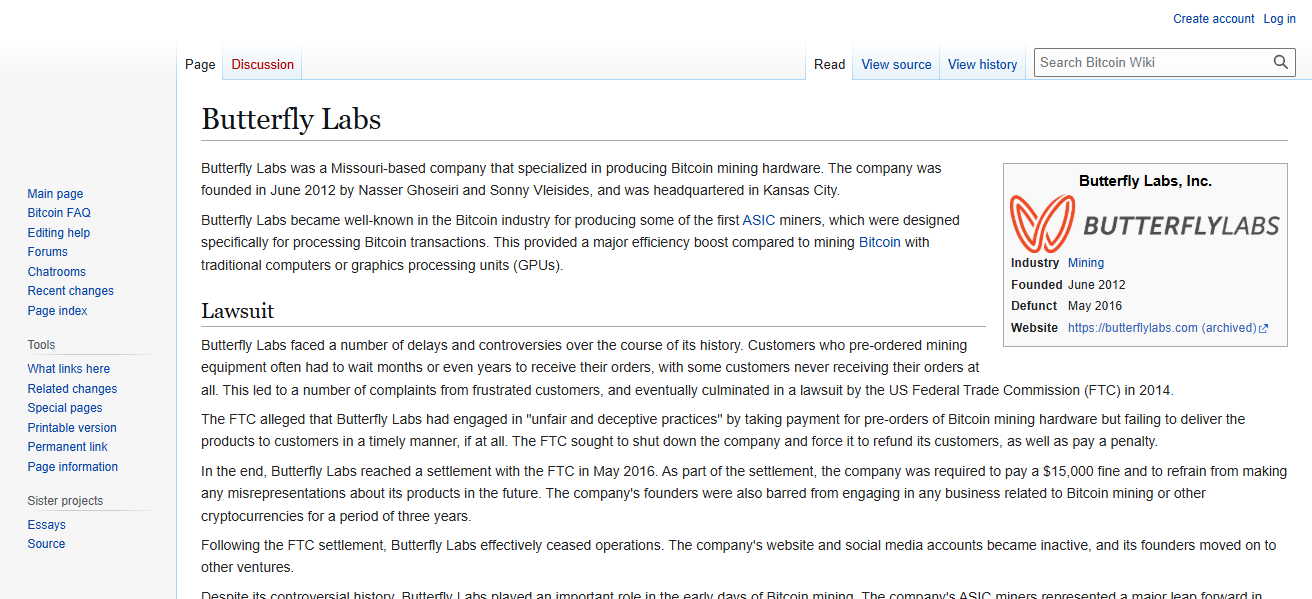This screenshot has height=599, width=1312.
Task: Click the search magnifier icon
Action: [x=1281, y=62]
